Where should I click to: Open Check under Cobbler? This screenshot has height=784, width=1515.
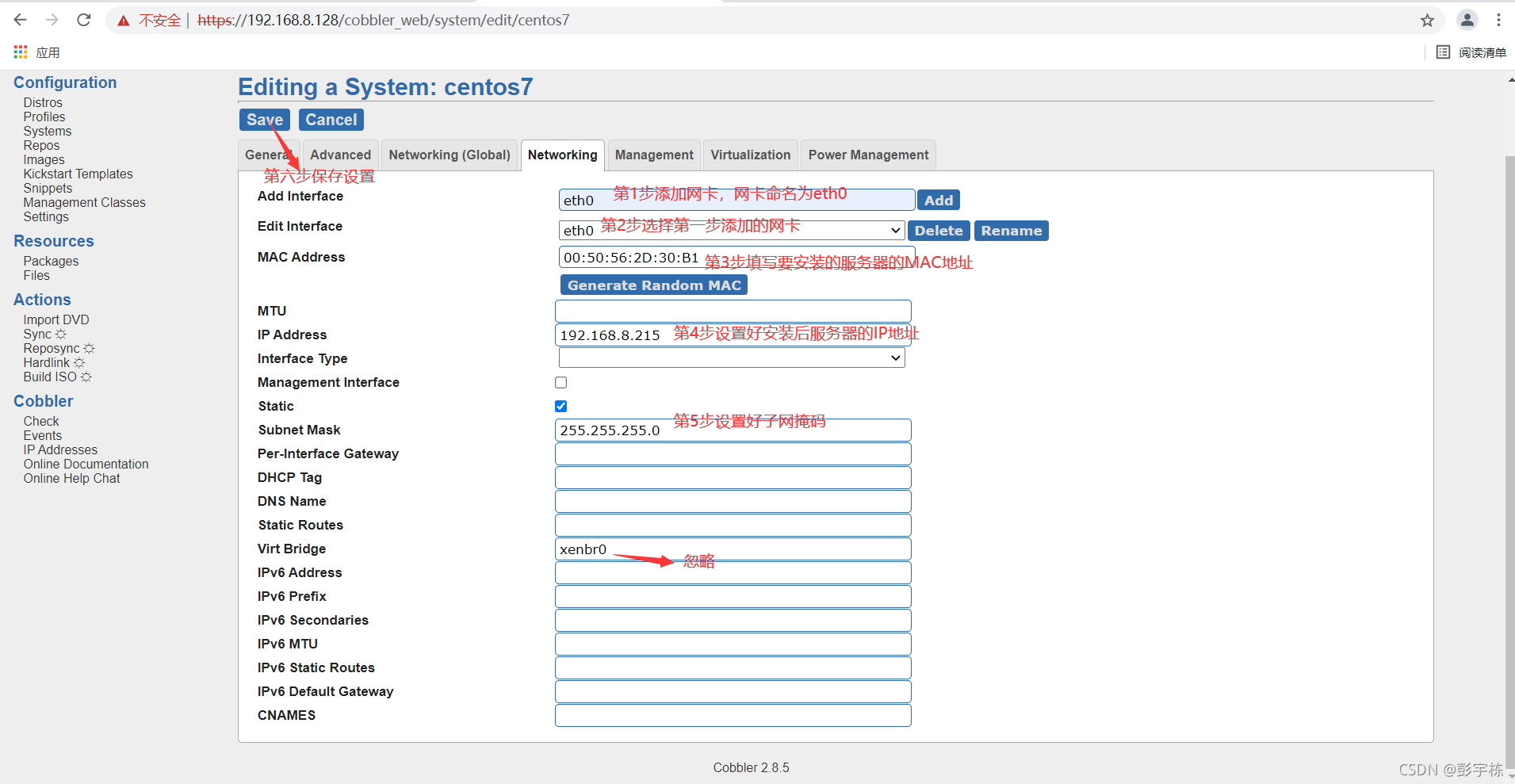(x=41, y=422)
